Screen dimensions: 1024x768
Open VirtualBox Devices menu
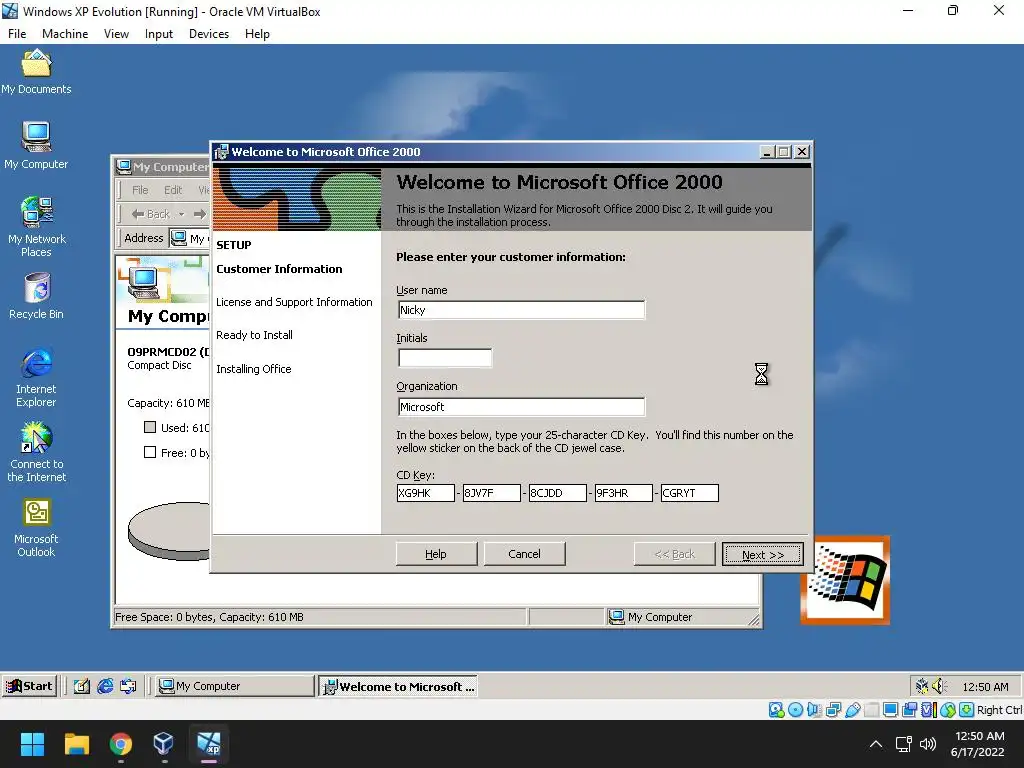pos(209,34)
